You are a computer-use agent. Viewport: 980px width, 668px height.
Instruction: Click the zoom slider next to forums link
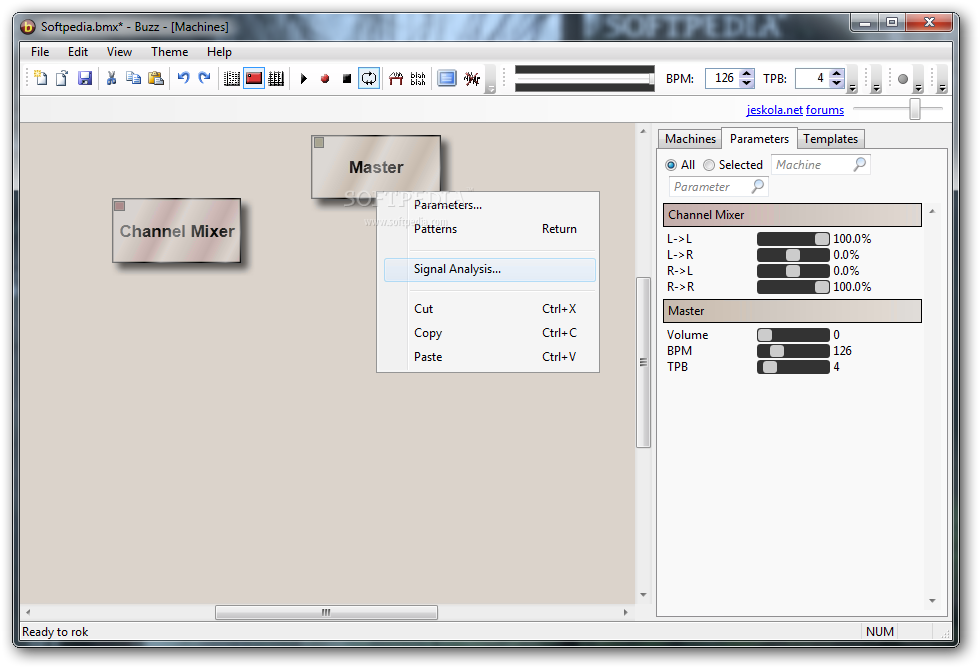898,109
